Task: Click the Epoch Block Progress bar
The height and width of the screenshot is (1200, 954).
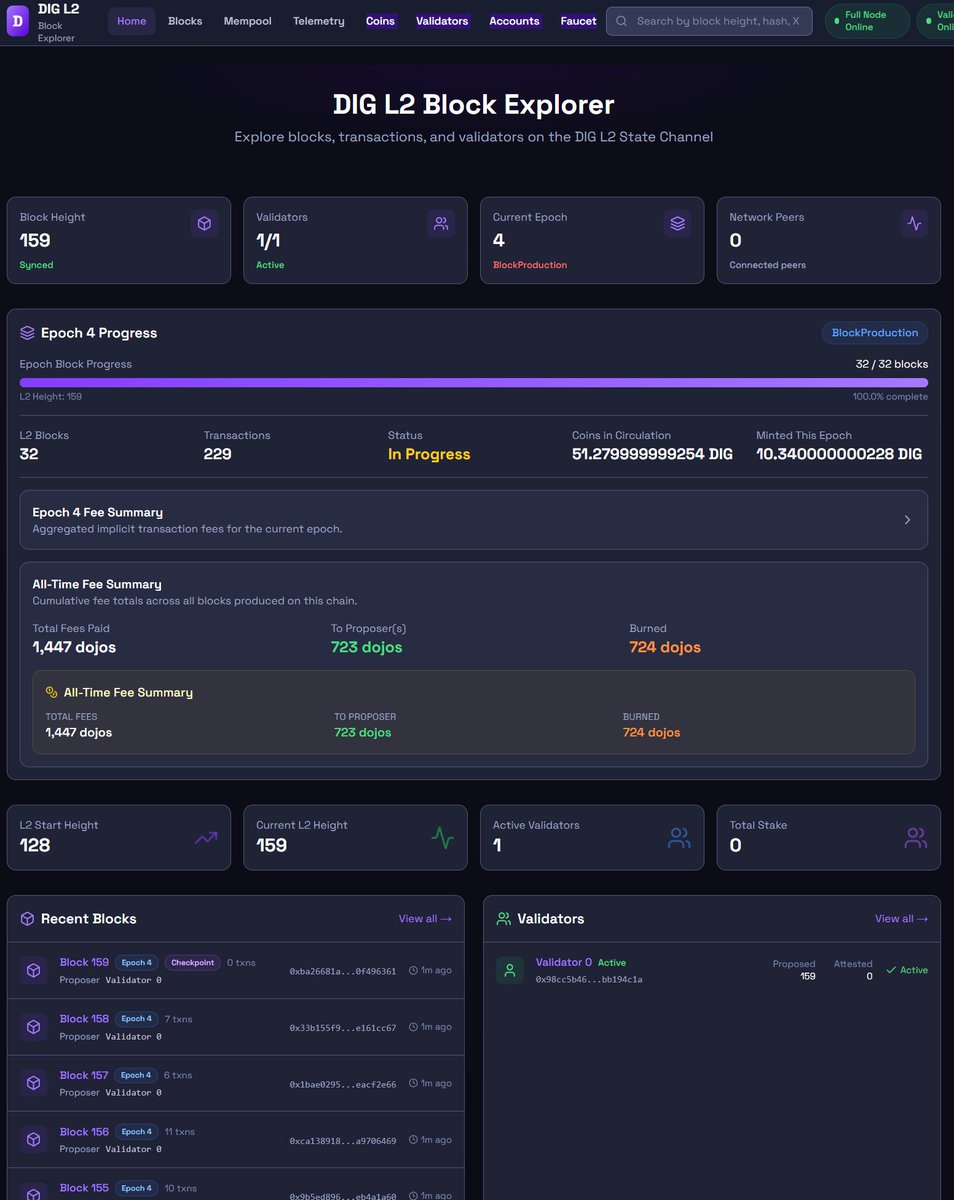Action: pyautogui.click(x=474, y=383)
